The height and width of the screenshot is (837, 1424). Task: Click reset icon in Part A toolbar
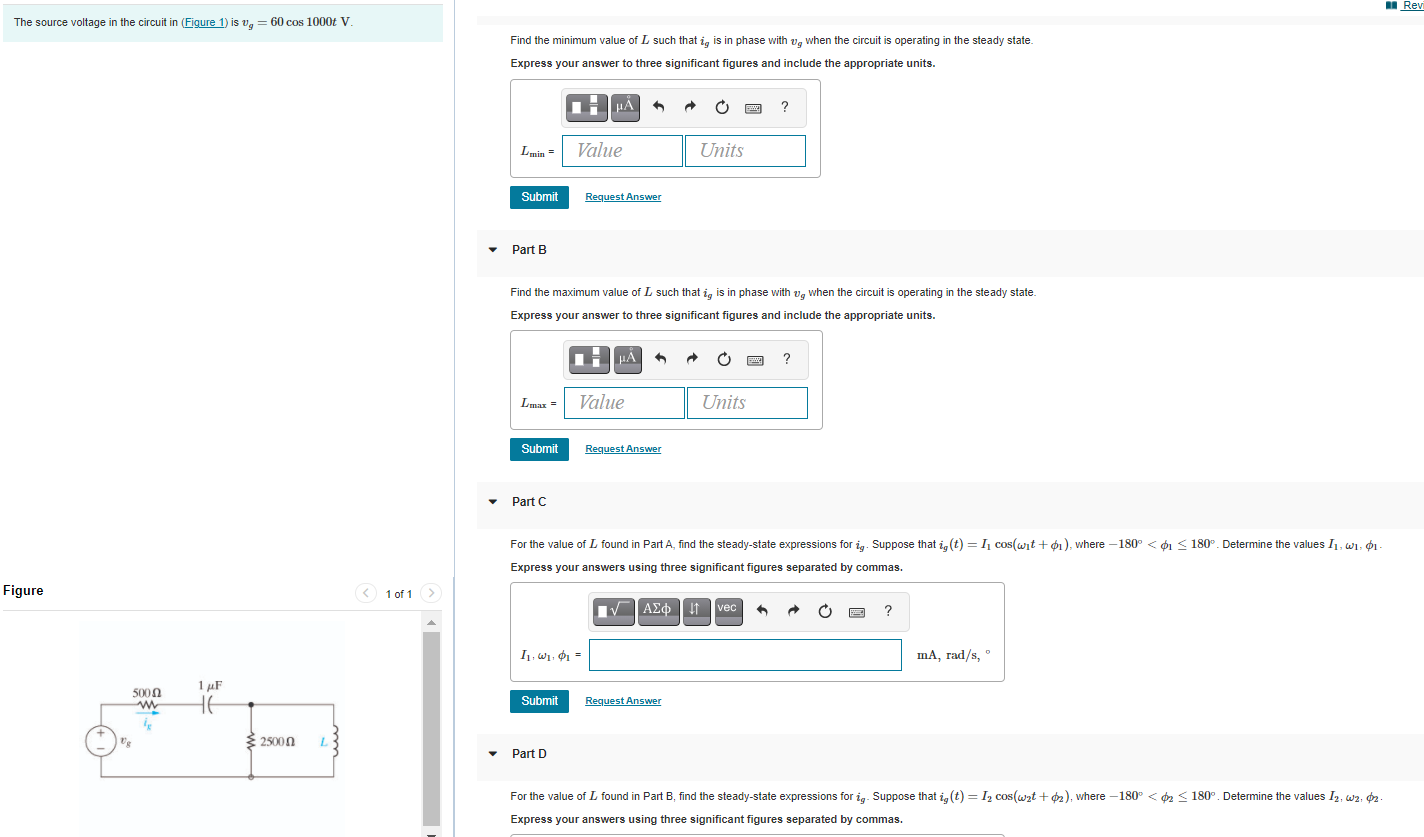(723, 107)
